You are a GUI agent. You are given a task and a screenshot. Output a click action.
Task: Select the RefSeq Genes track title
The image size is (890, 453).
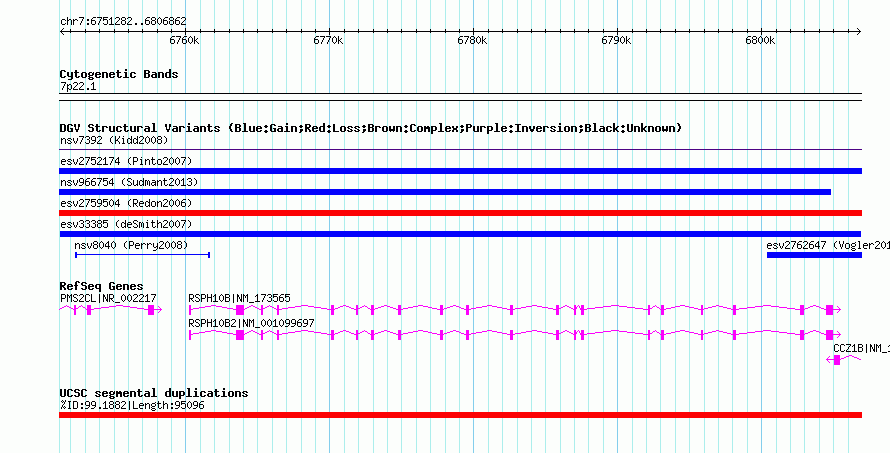(x=102, y=286)
